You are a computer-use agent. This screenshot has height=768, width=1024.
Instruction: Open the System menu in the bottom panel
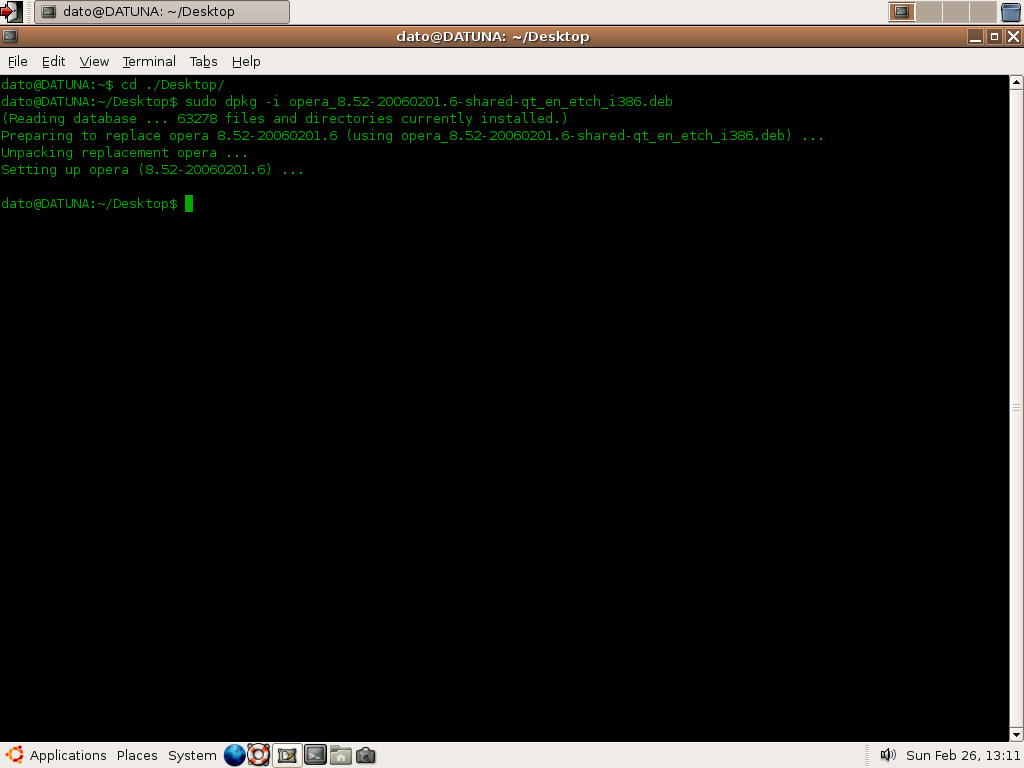pos(192,756)
